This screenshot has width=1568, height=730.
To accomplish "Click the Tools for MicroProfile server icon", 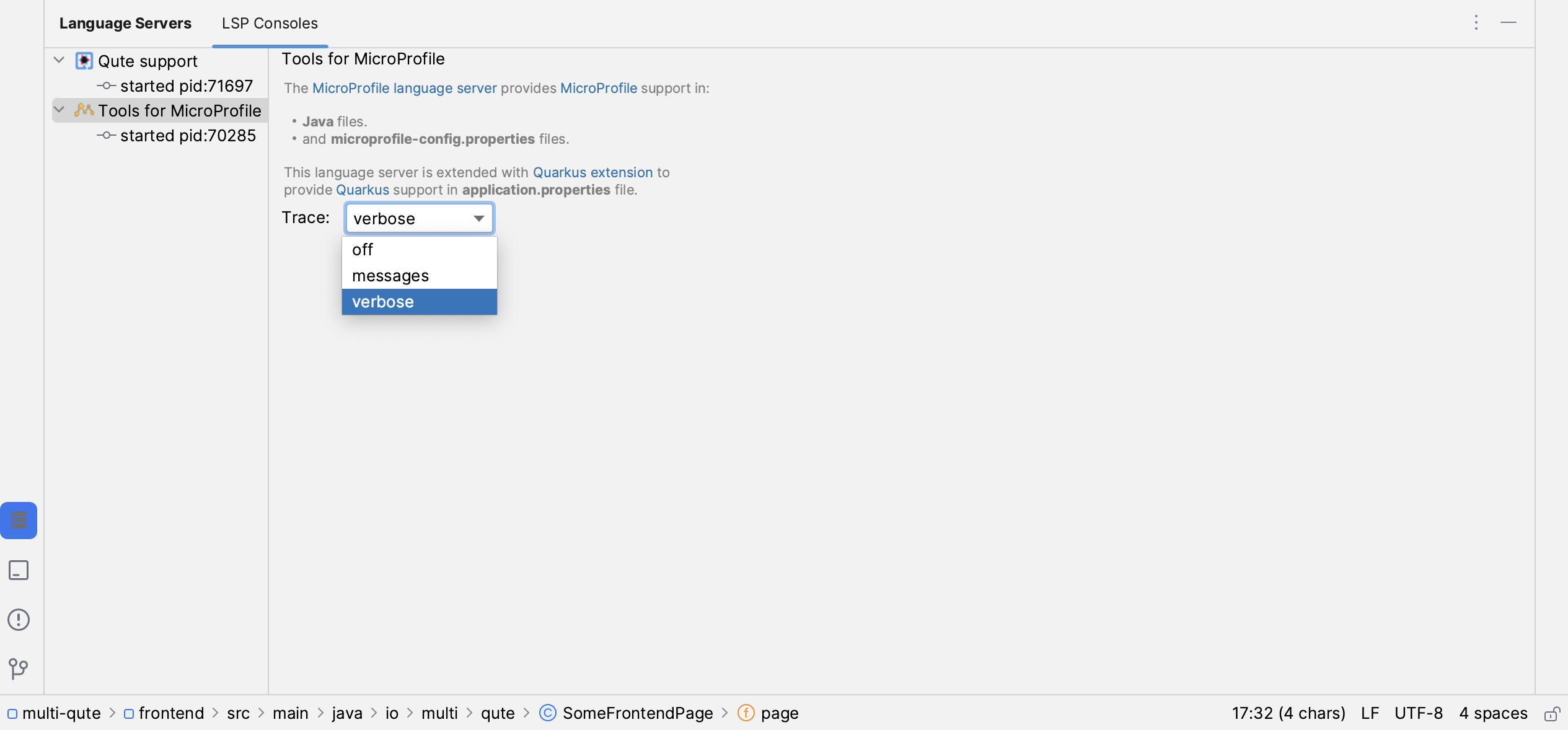I will [84, 110].
